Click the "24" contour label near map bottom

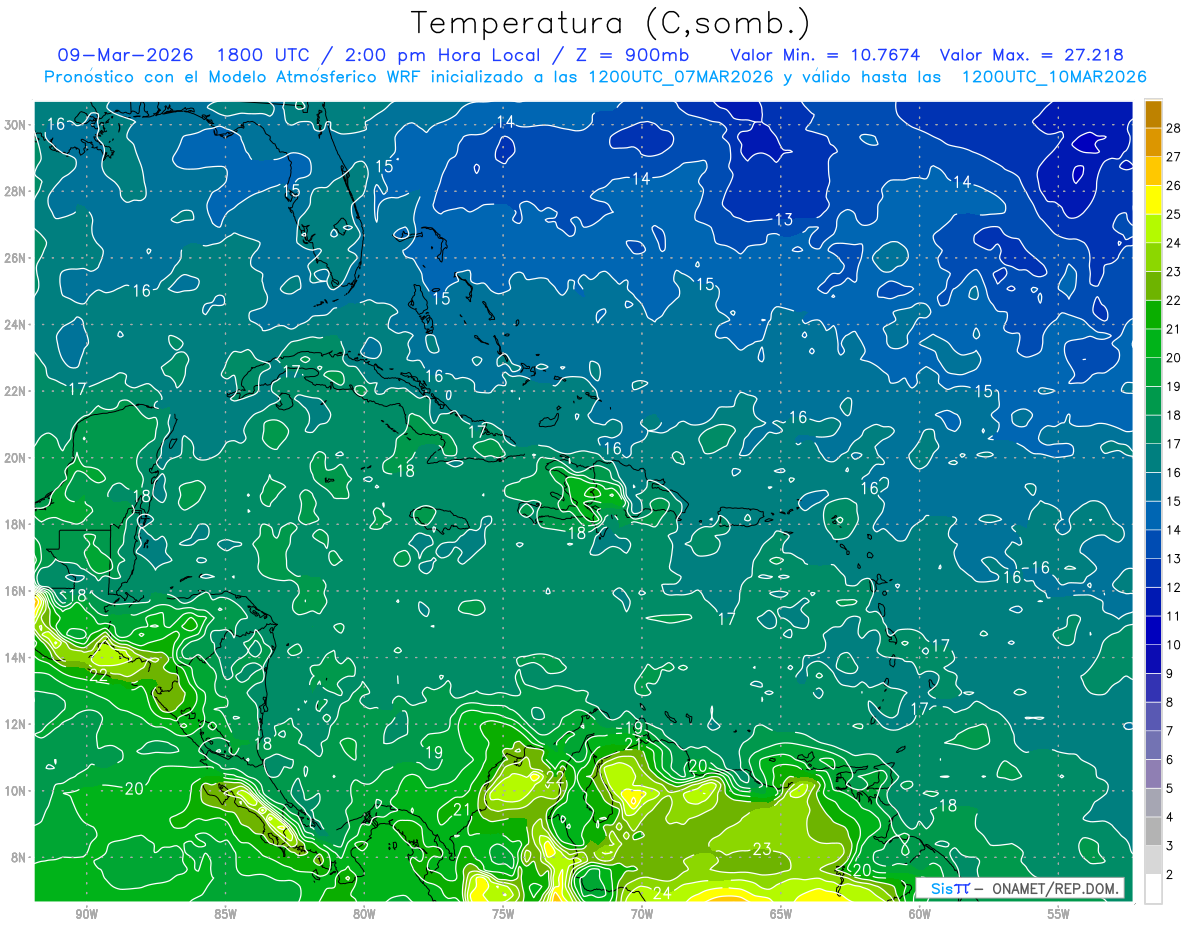[662, 893]
